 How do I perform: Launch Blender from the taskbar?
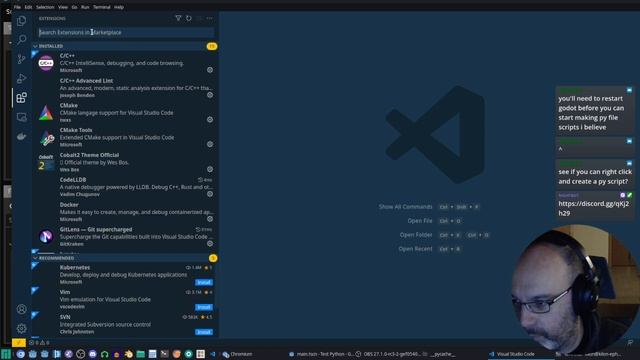click(x=129, y=354)
